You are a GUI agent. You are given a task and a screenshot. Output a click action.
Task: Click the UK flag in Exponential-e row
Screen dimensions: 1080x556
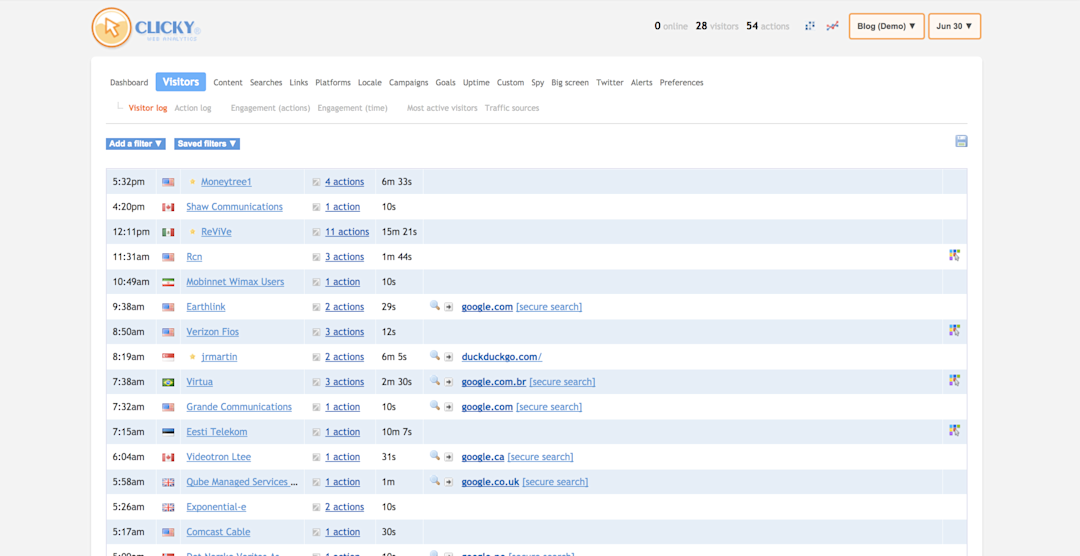coord(168,507)
